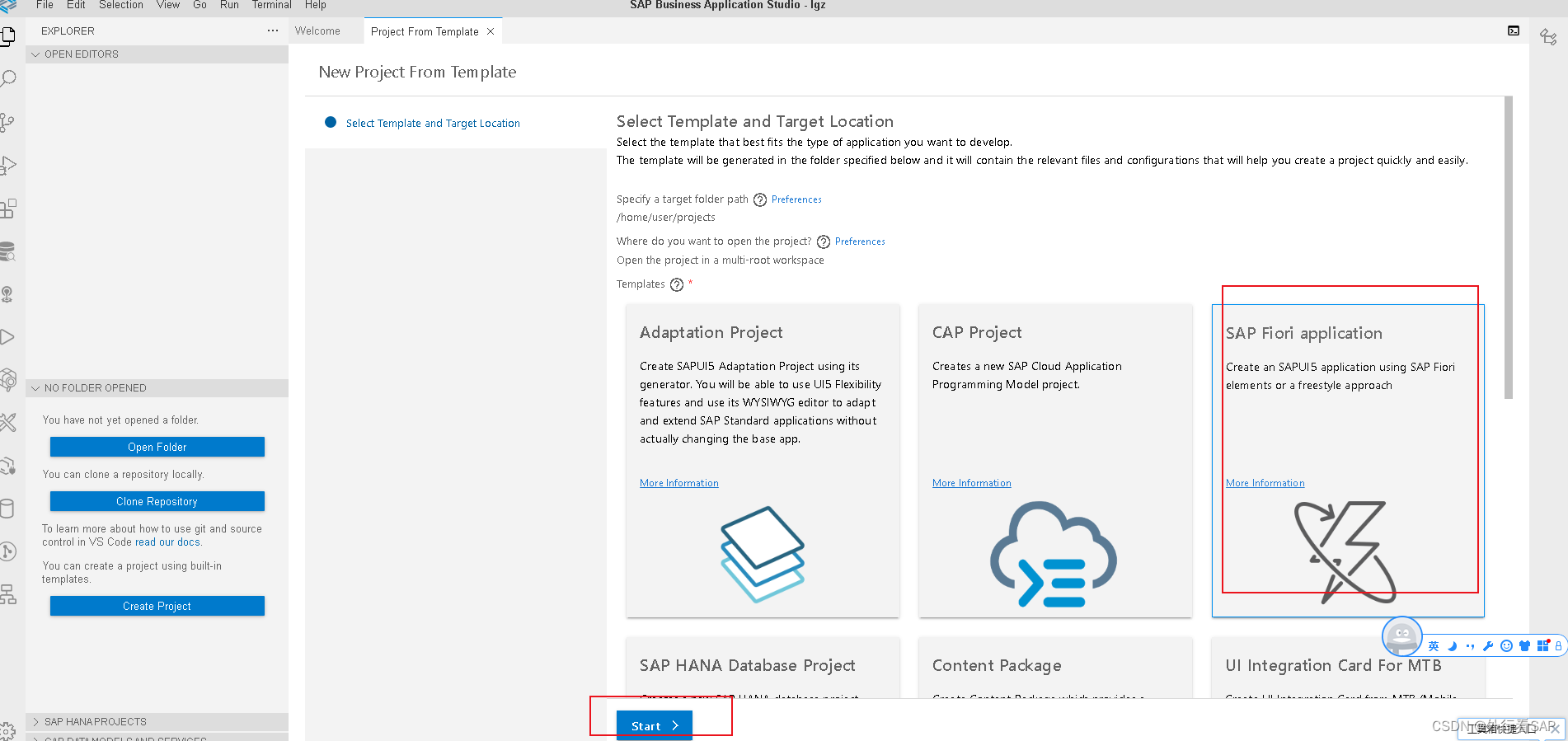Click the Create Project button
Image resolution: width=1568 pixels, height=741 pixels.
pyautogui.click(x=157, y=606)
